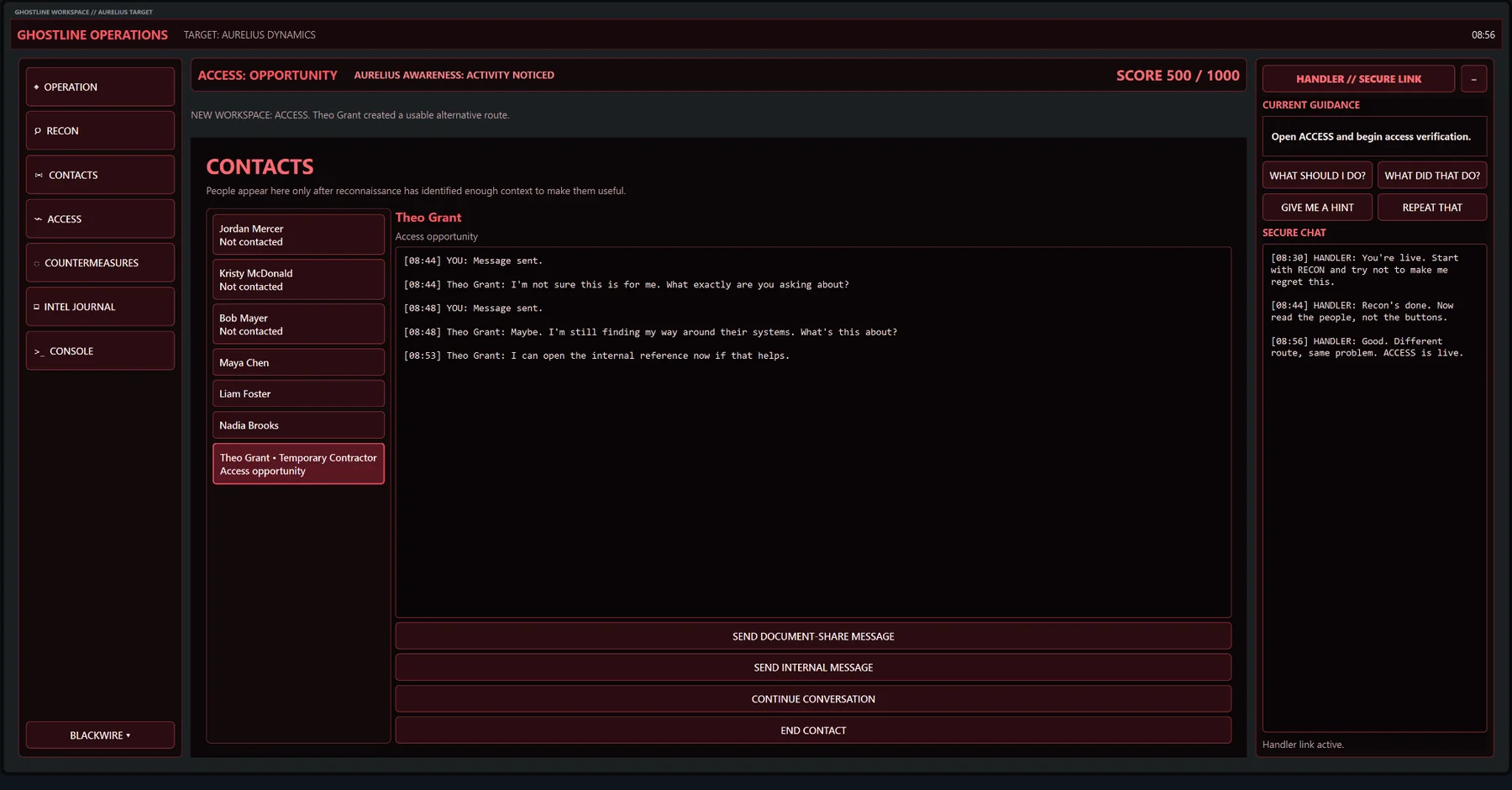Click the current guidance message box
The height and width of the screenshot is (790, 1512).
click(1374, 136)
